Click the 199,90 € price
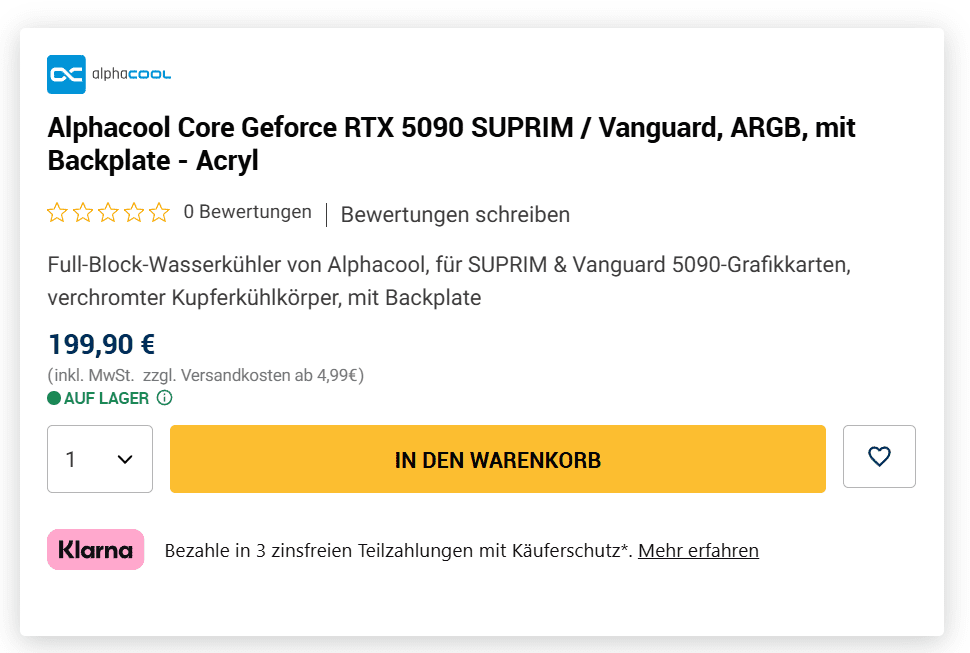The image size is (970, 653). tap(101, 344)
